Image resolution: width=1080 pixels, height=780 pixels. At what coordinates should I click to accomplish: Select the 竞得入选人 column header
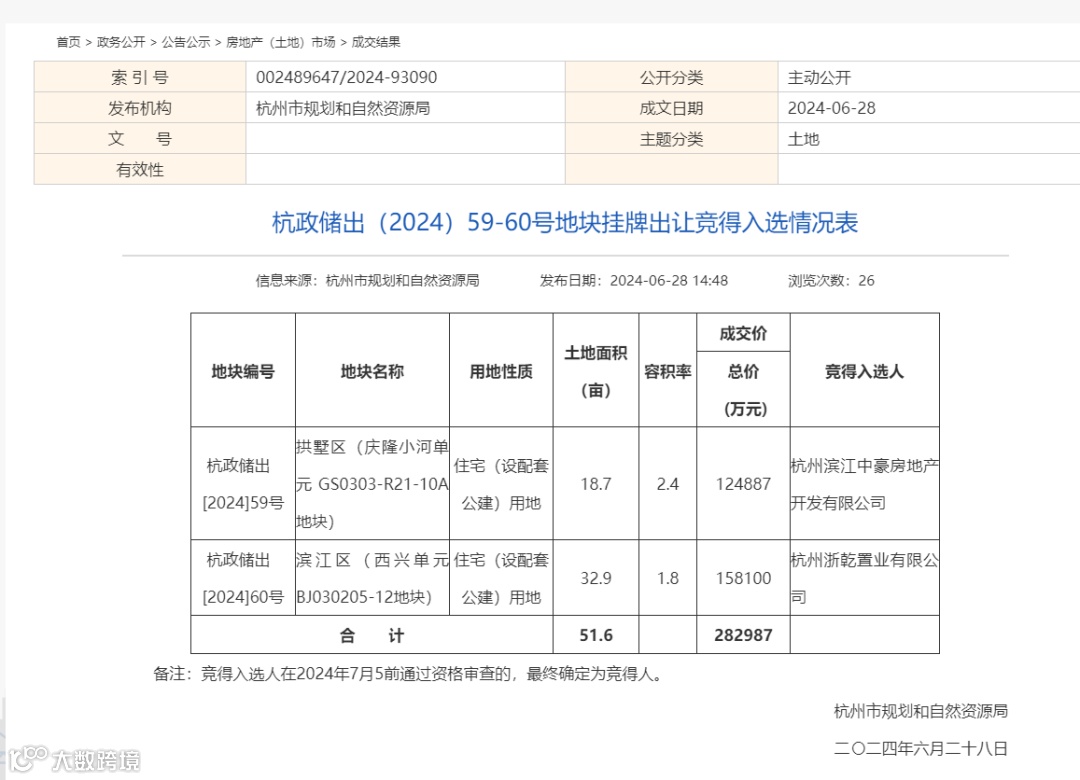click(864, 371)
